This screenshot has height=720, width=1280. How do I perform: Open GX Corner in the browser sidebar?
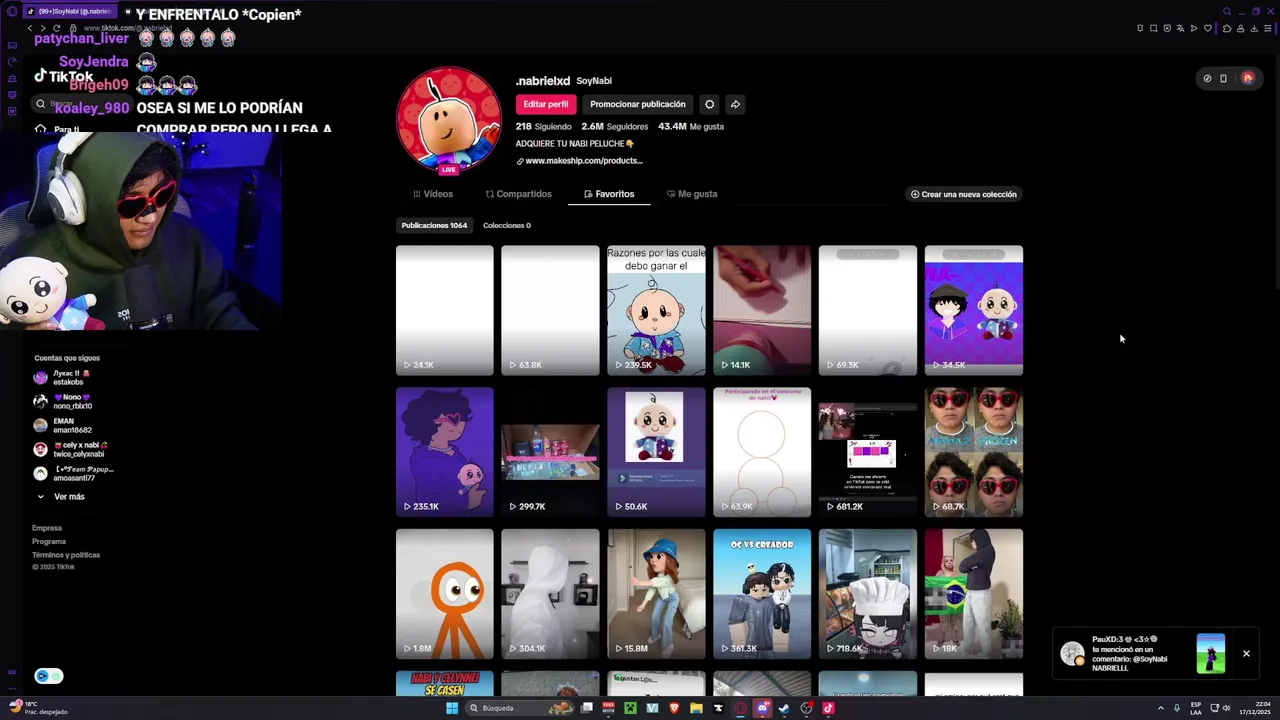coord(12,45)
